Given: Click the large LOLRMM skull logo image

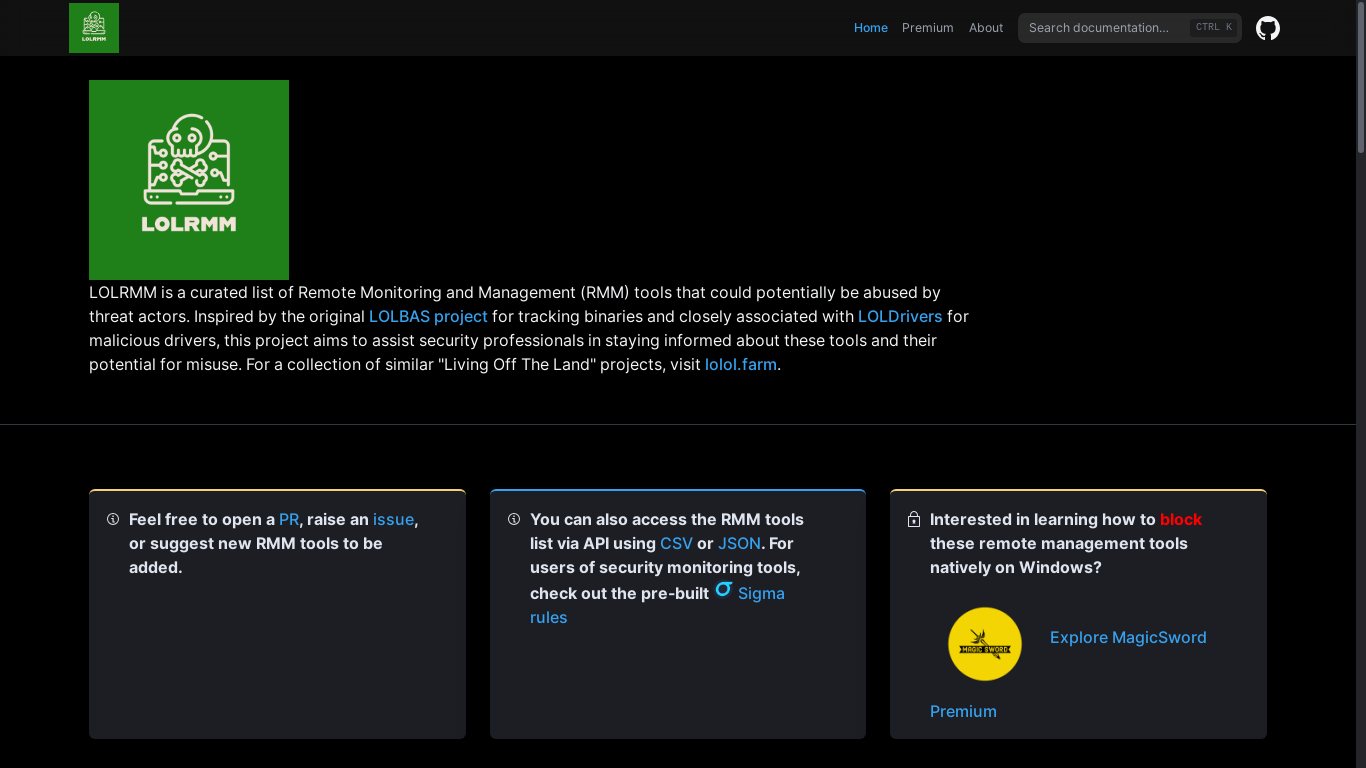Looking at the screenshot, I should tap(189, 180).
